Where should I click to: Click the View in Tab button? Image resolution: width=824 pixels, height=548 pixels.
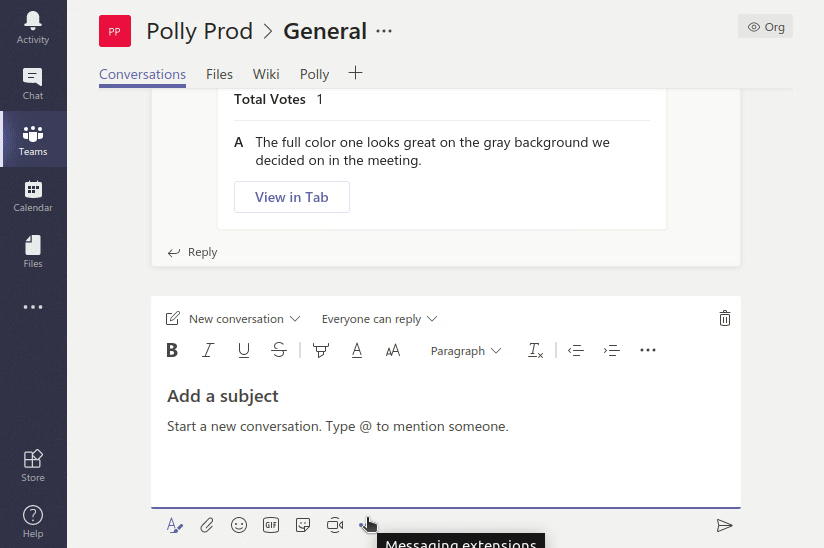pyautogui.click(x=292, y=197)
